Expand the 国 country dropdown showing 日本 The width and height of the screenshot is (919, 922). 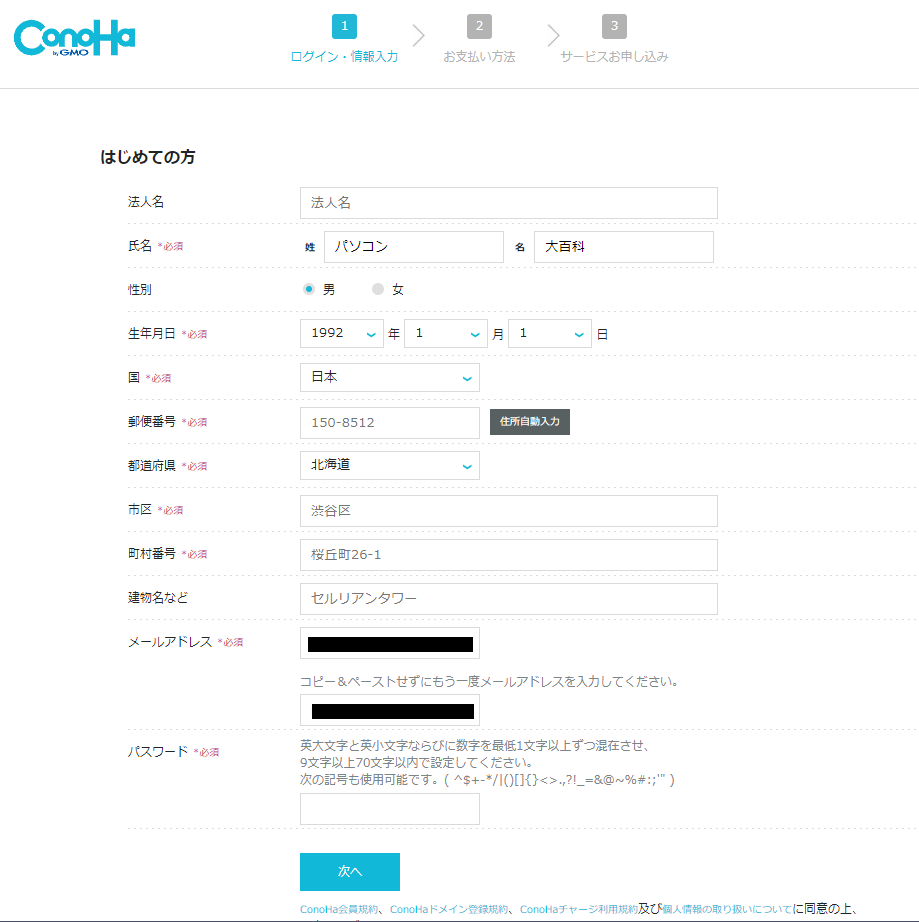pos(389,378)
